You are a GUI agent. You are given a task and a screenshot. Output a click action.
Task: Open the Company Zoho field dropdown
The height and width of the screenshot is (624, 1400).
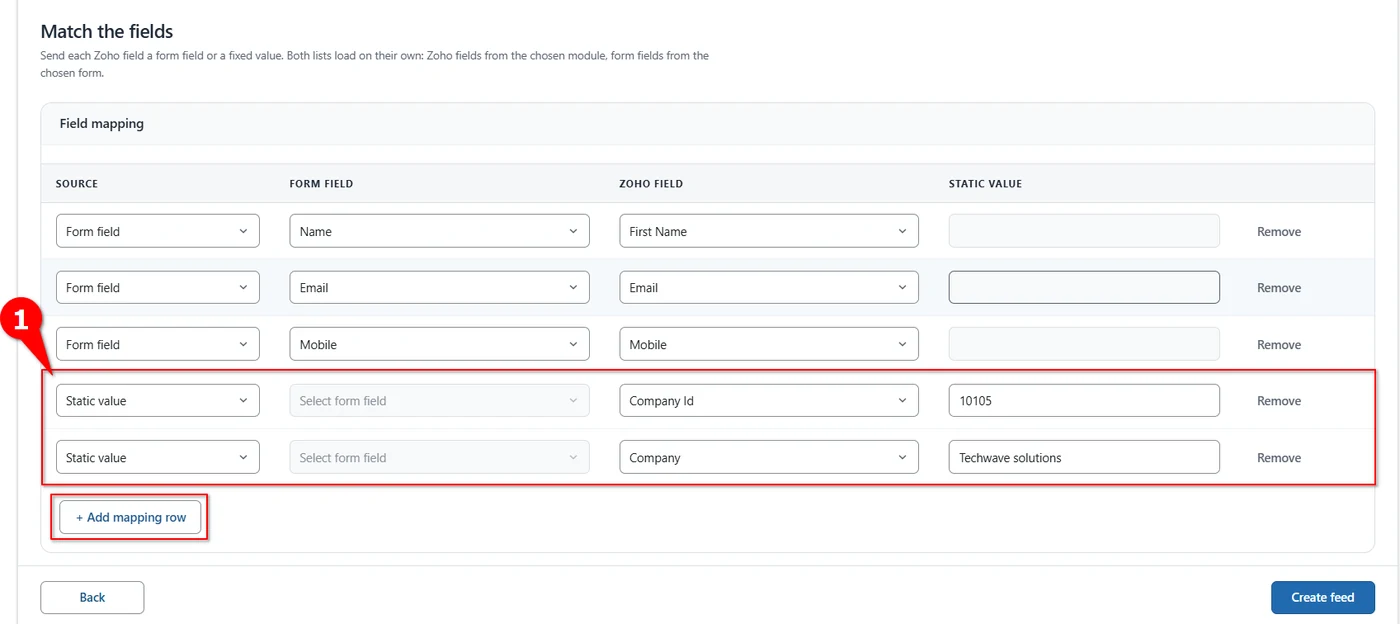point(769,457)
